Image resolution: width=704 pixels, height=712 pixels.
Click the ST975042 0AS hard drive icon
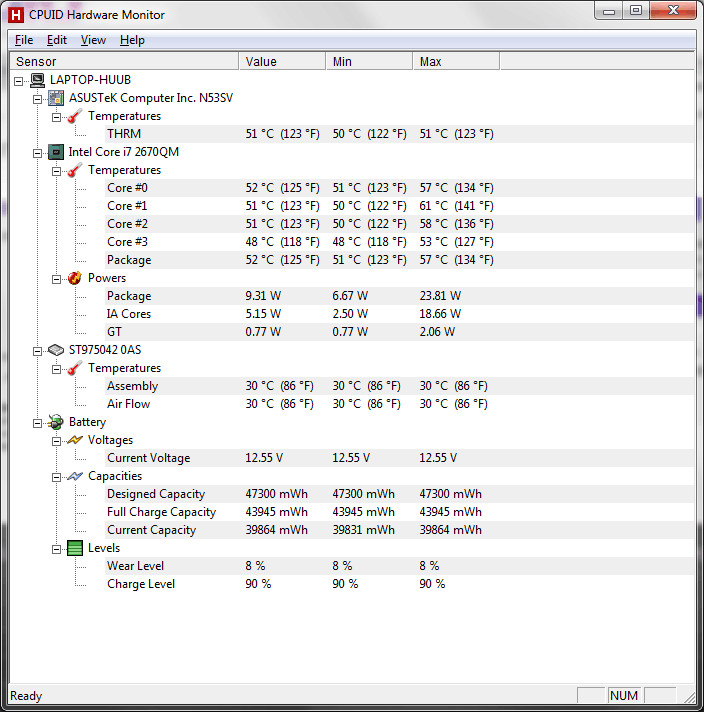[56, 350]
